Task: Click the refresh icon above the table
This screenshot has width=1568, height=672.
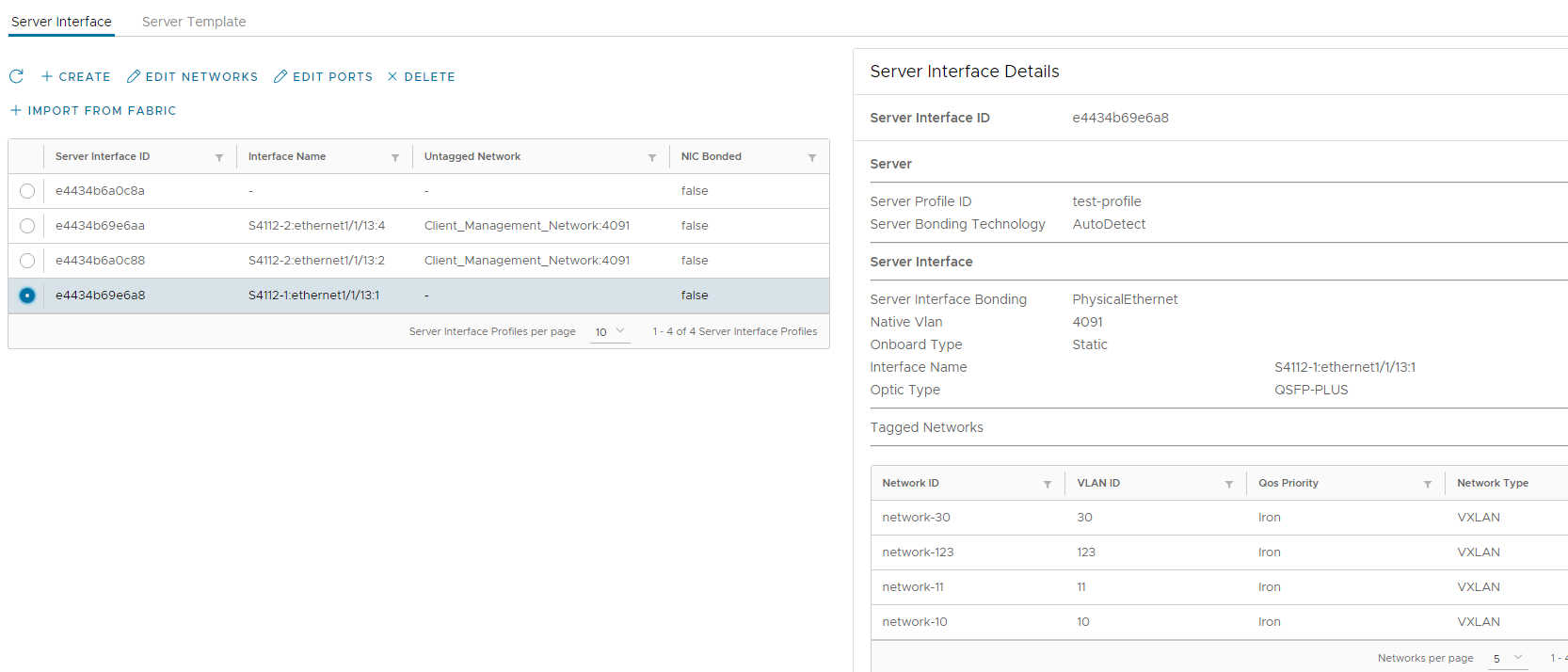Action: coord(16,76)
